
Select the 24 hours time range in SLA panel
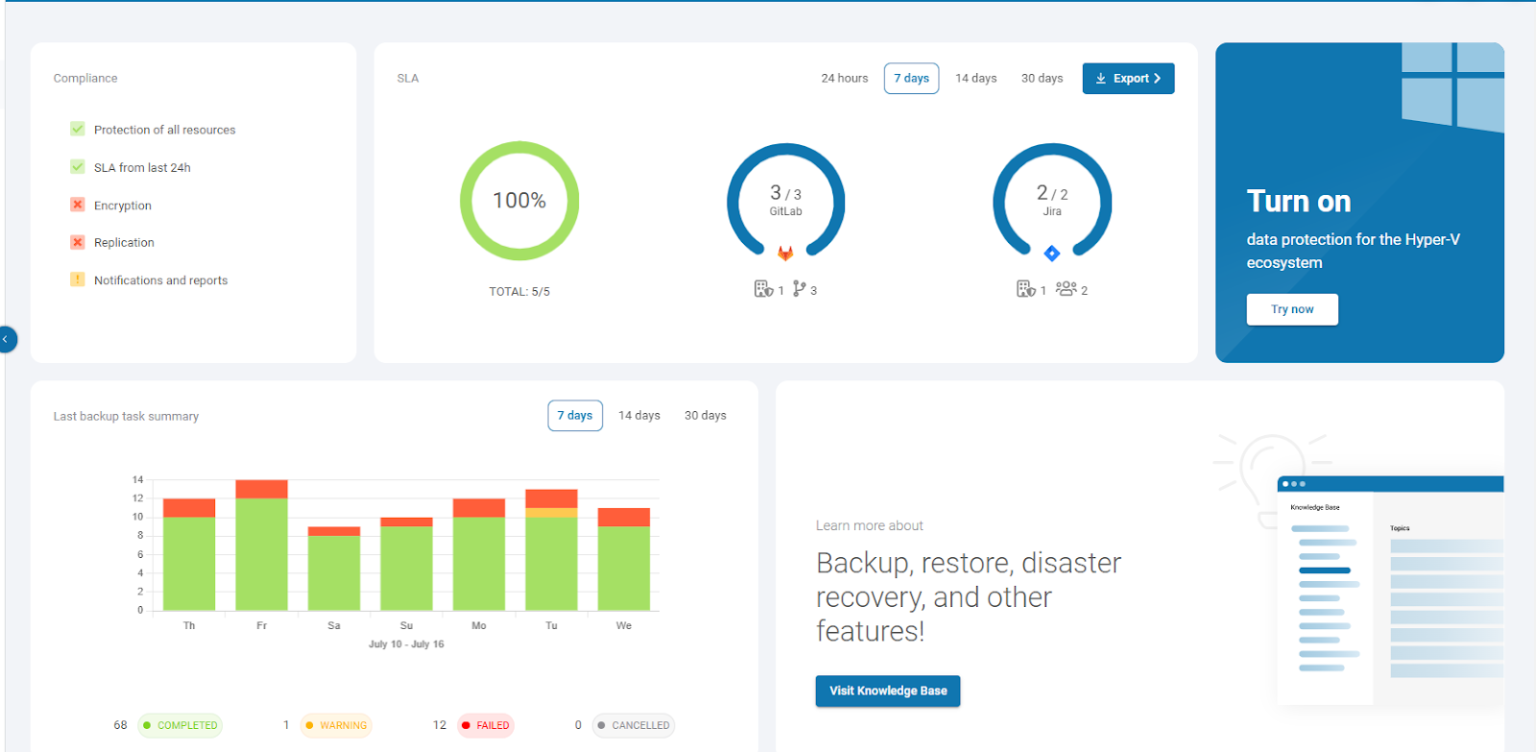point(844,78)
